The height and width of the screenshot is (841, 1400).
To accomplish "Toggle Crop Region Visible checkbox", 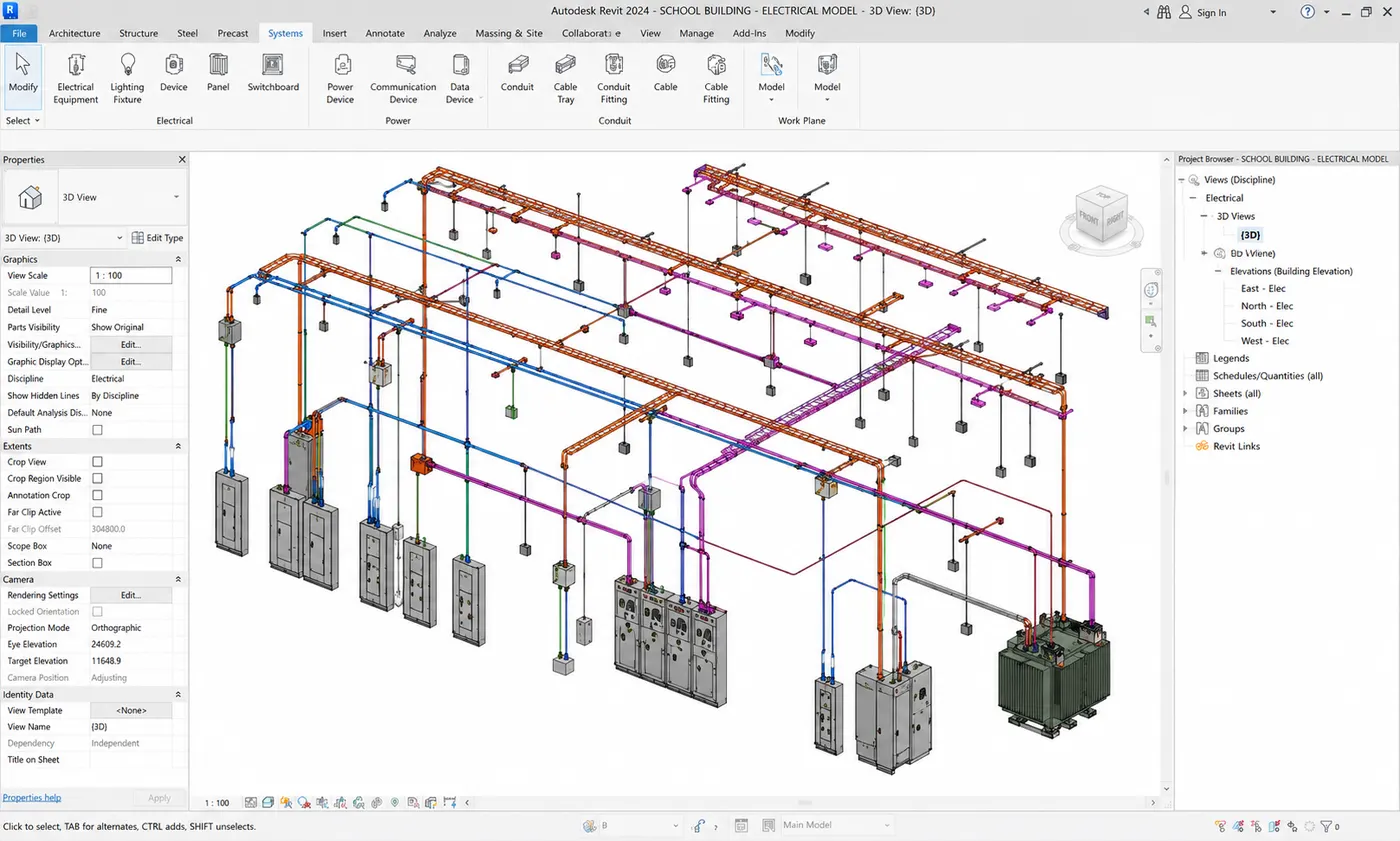I will tap(97, 479).
